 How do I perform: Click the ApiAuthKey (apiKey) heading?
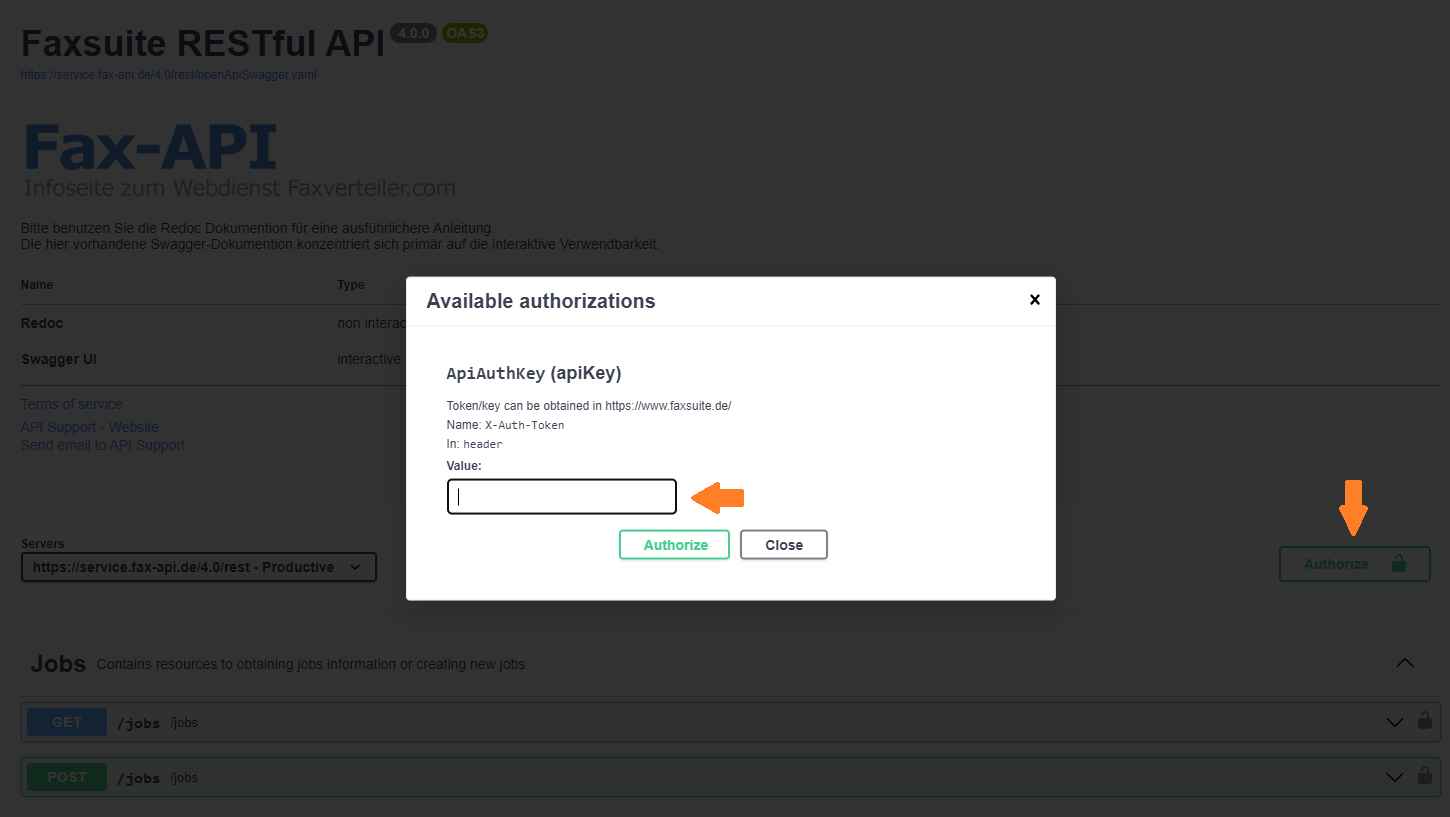coord(534,373)
